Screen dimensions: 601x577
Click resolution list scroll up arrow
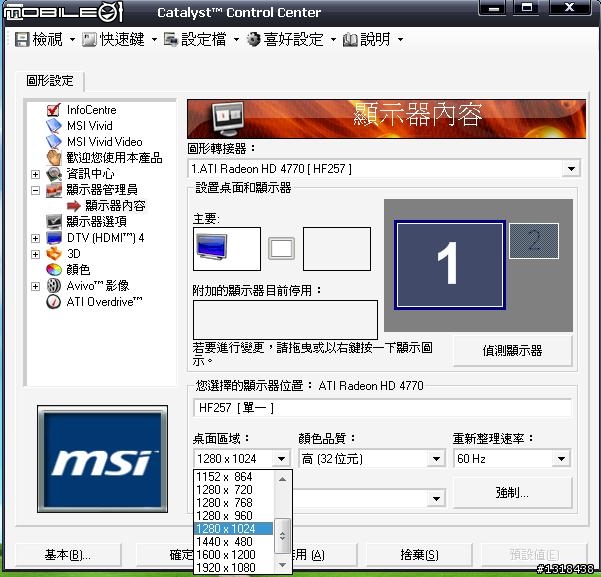282,479
